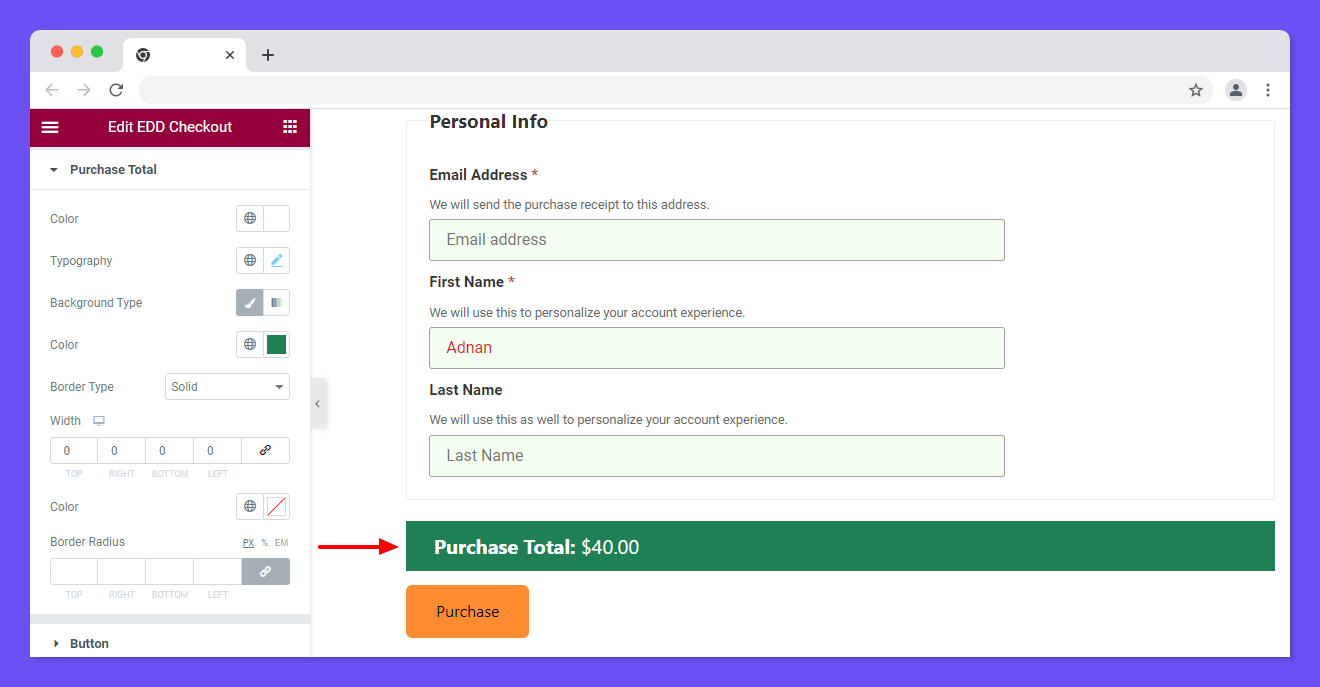Toggle the border width link values button

(265, 451)
